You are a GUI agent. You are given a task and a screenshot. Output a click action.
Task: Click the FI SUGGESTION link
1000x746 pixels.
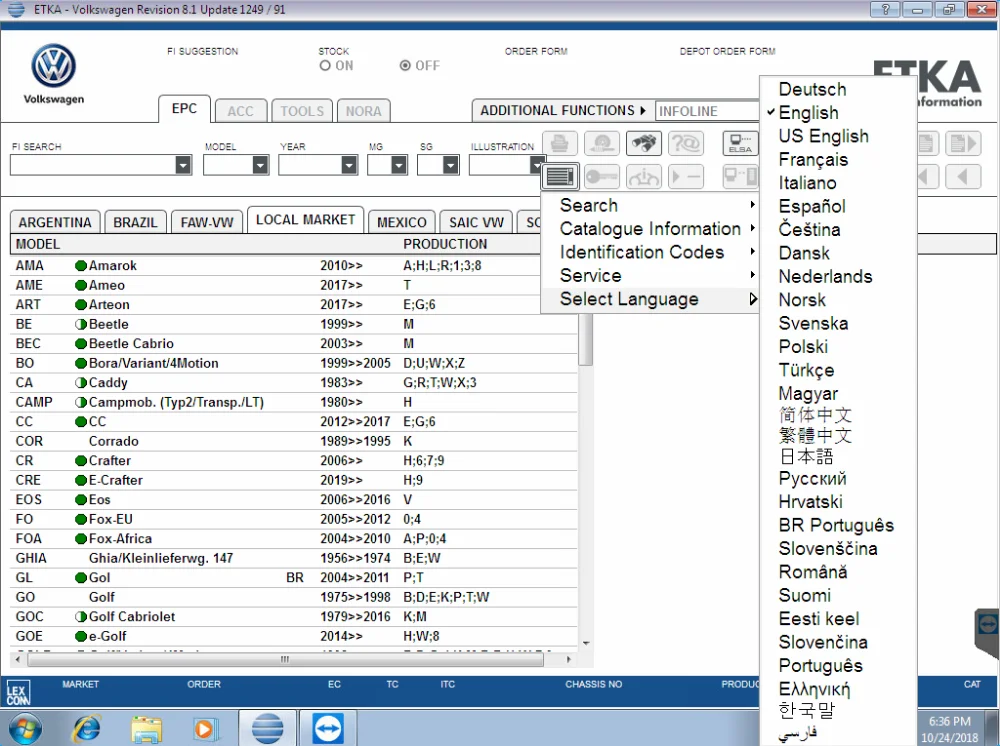click(202, 51)
